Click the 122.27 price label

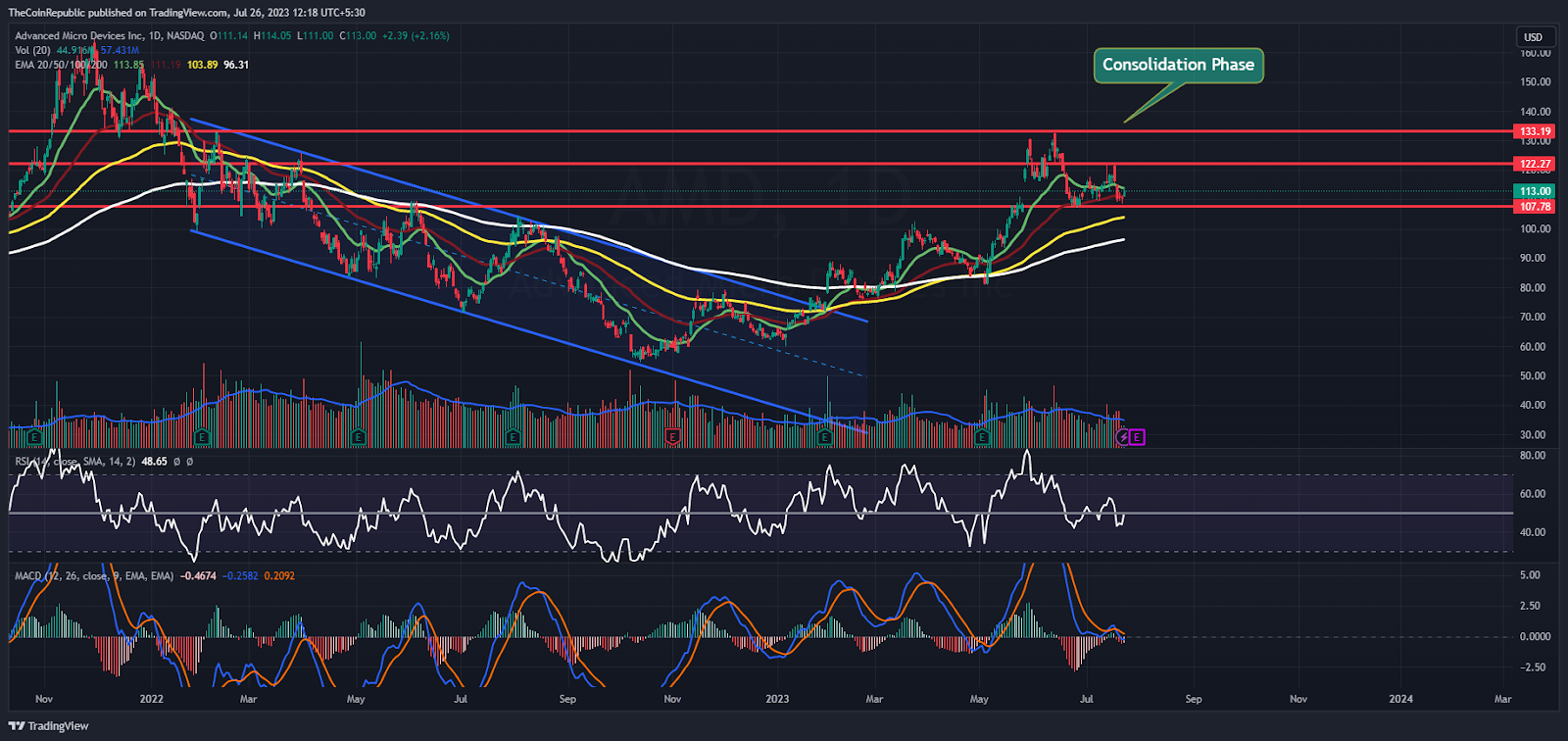pyautogui.click(x=1535, y=164)
